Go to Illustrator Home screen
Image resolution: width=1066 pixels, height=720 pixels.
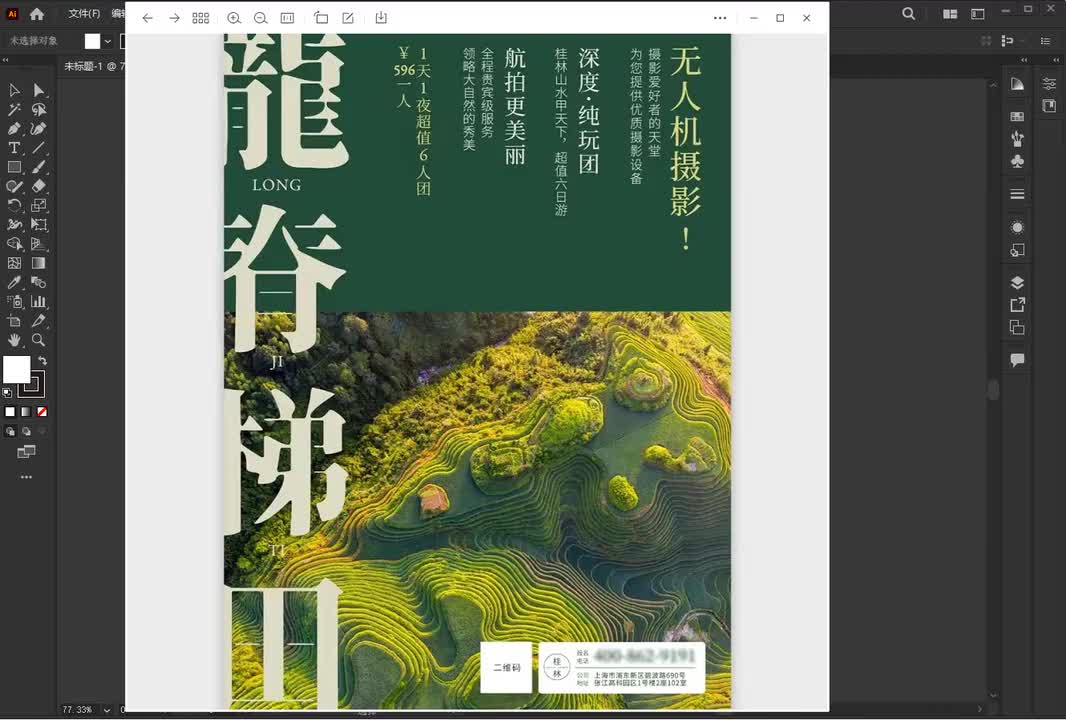pos(37,14)
